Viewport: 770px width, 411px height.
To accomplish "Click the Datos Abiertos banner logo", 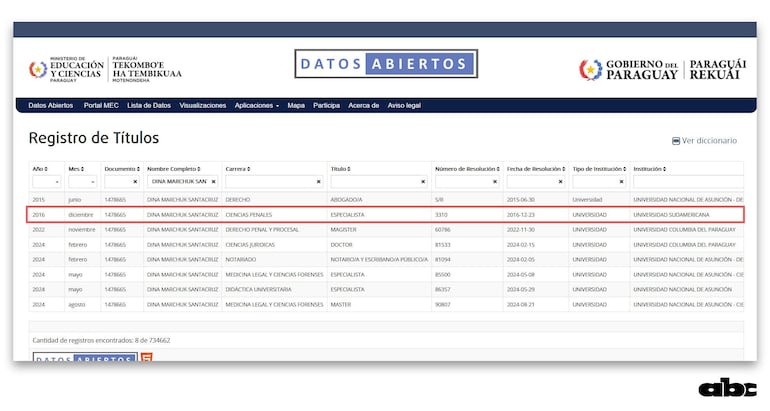I will click(386, 64).
